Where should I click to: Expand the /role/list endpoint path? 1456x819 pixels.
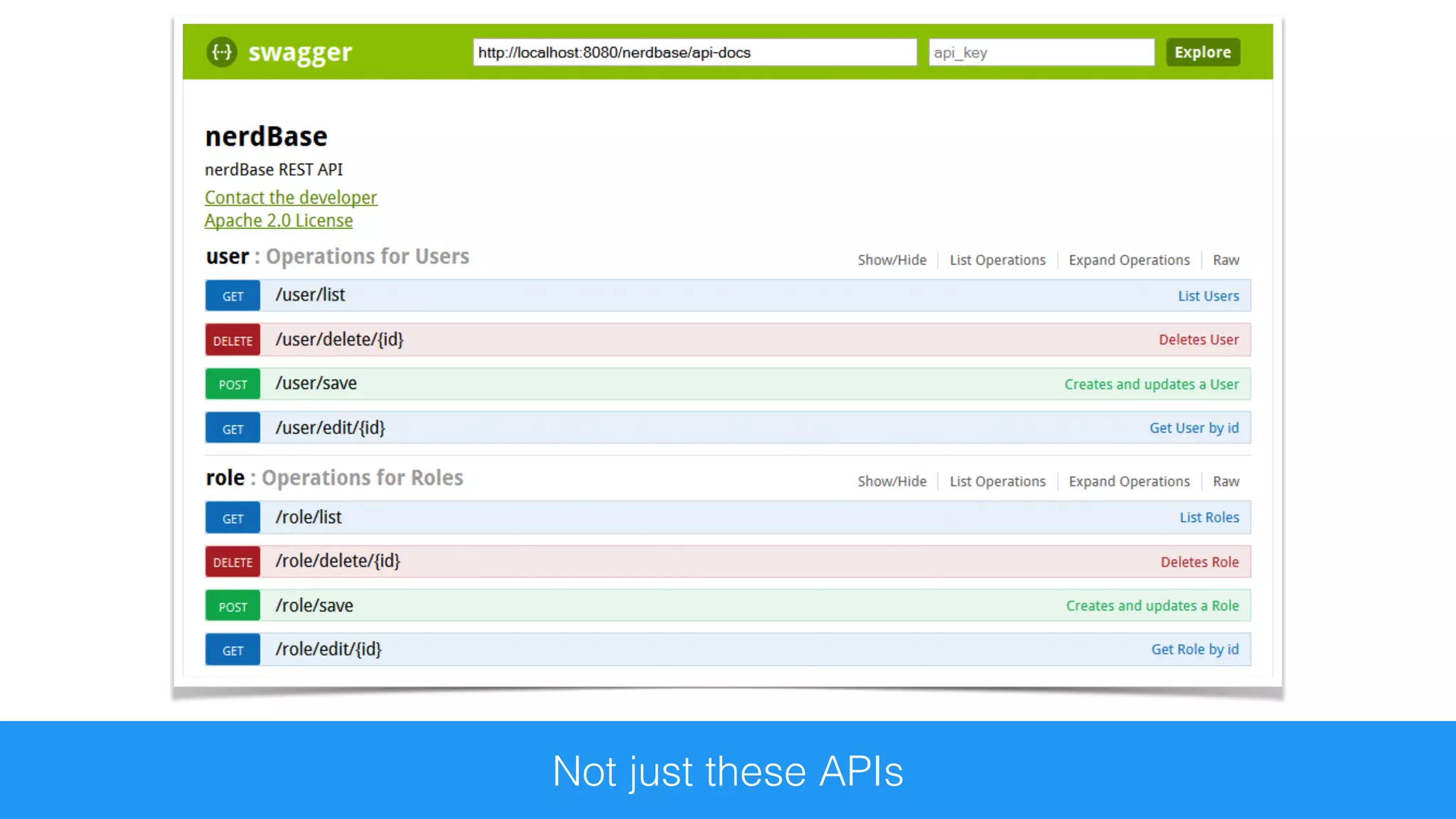(x=309, y=517)
